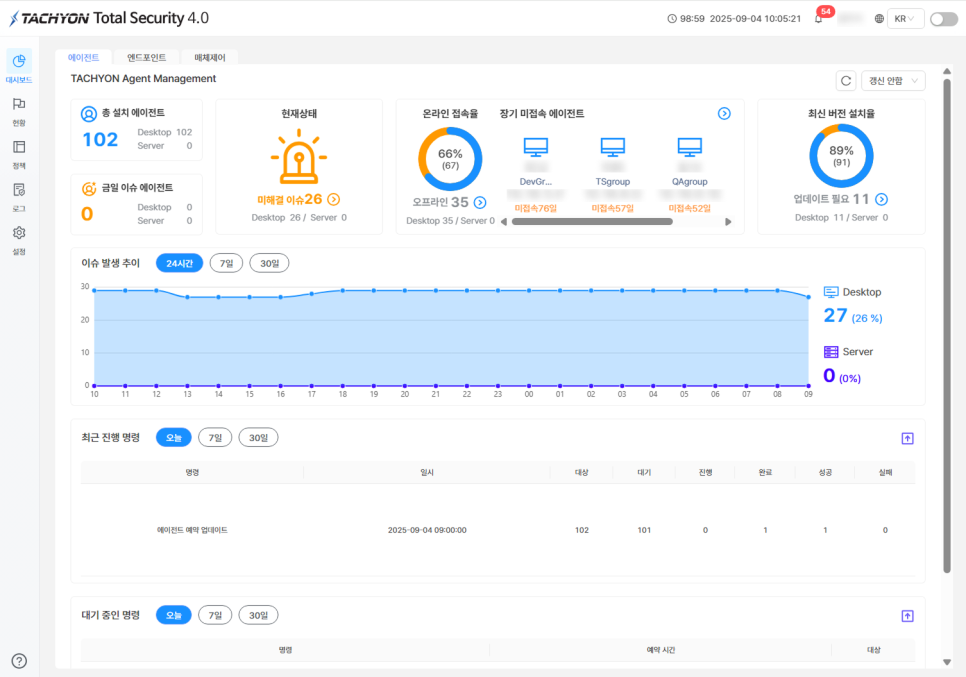Click the horizontal scrollbar under long-offline agents
966x677 pixels.
point(592,222)
